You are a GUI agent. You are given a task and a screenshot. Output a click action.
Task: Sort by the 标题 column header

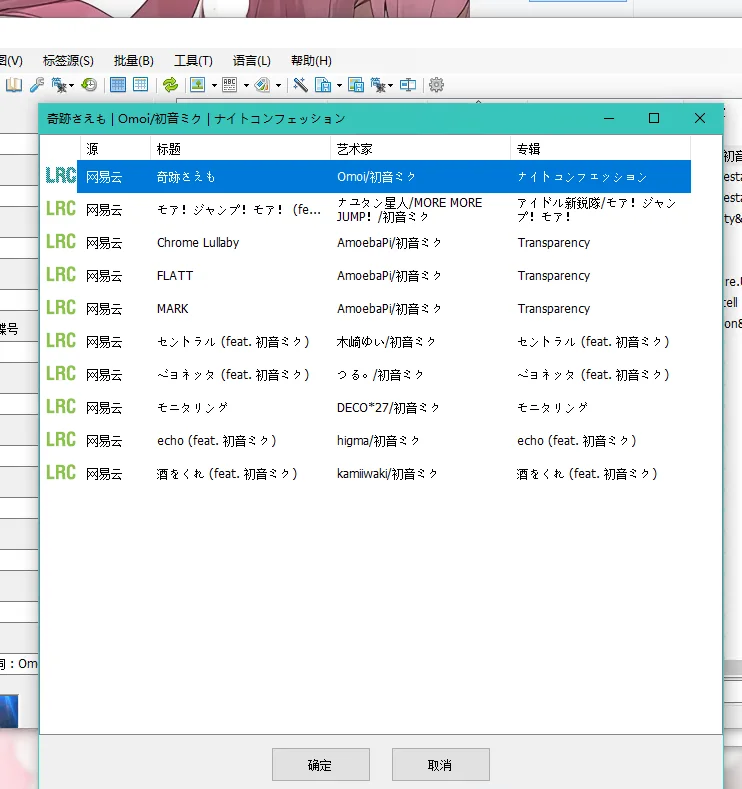point(240,149)
